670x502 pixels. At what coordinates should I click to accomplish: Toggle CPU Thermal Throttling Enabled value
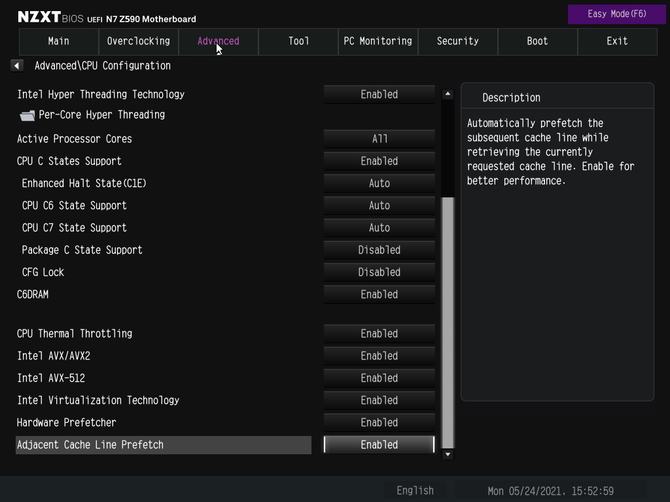pos(379,334)
